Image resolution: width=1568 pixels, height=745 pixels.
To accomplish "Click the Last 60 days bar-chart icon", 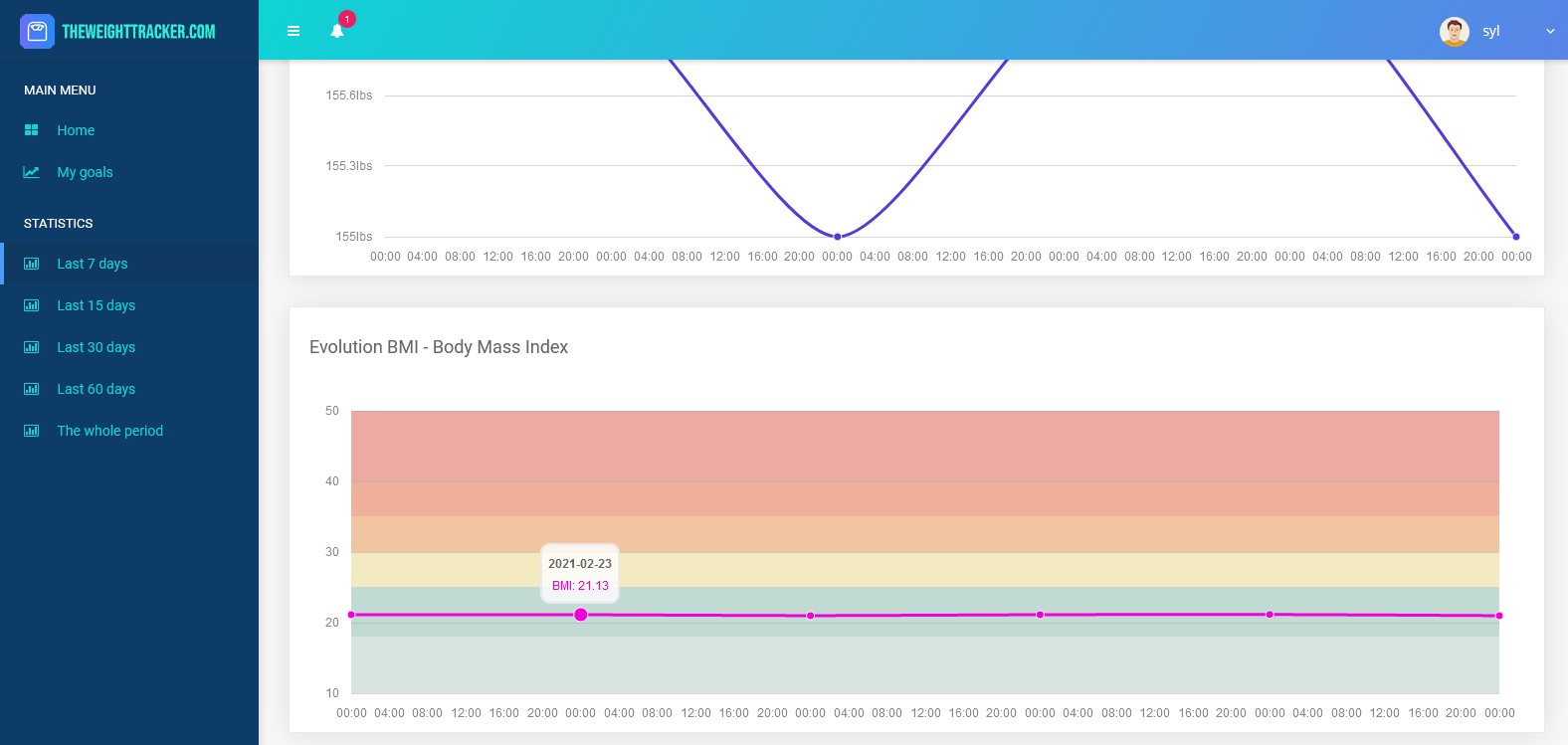I will pyautogui.click(x=32, y=389).
